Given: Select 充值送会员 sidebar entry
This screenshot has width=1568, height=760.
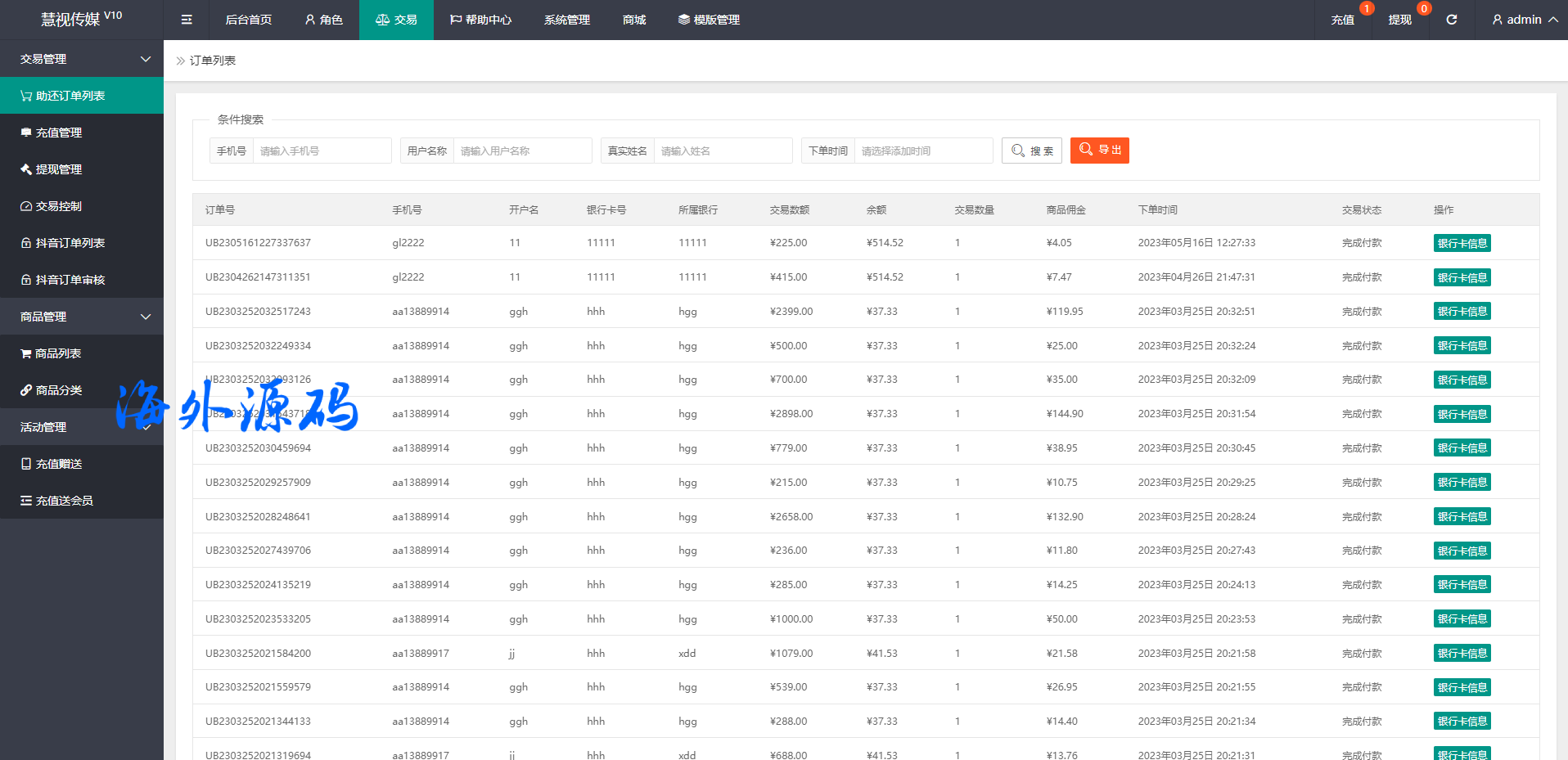Looking at the screenshot, I should (x=64, y=501).
